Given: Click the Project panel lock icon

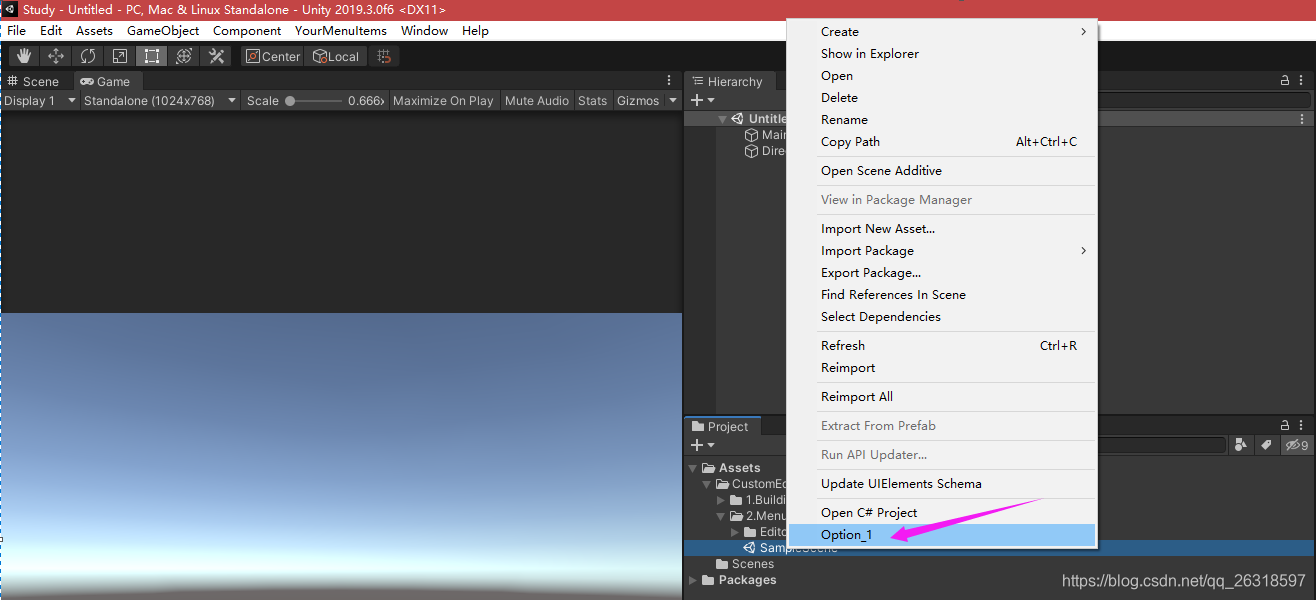Looking at the screenshot, I should point(1285,426).
